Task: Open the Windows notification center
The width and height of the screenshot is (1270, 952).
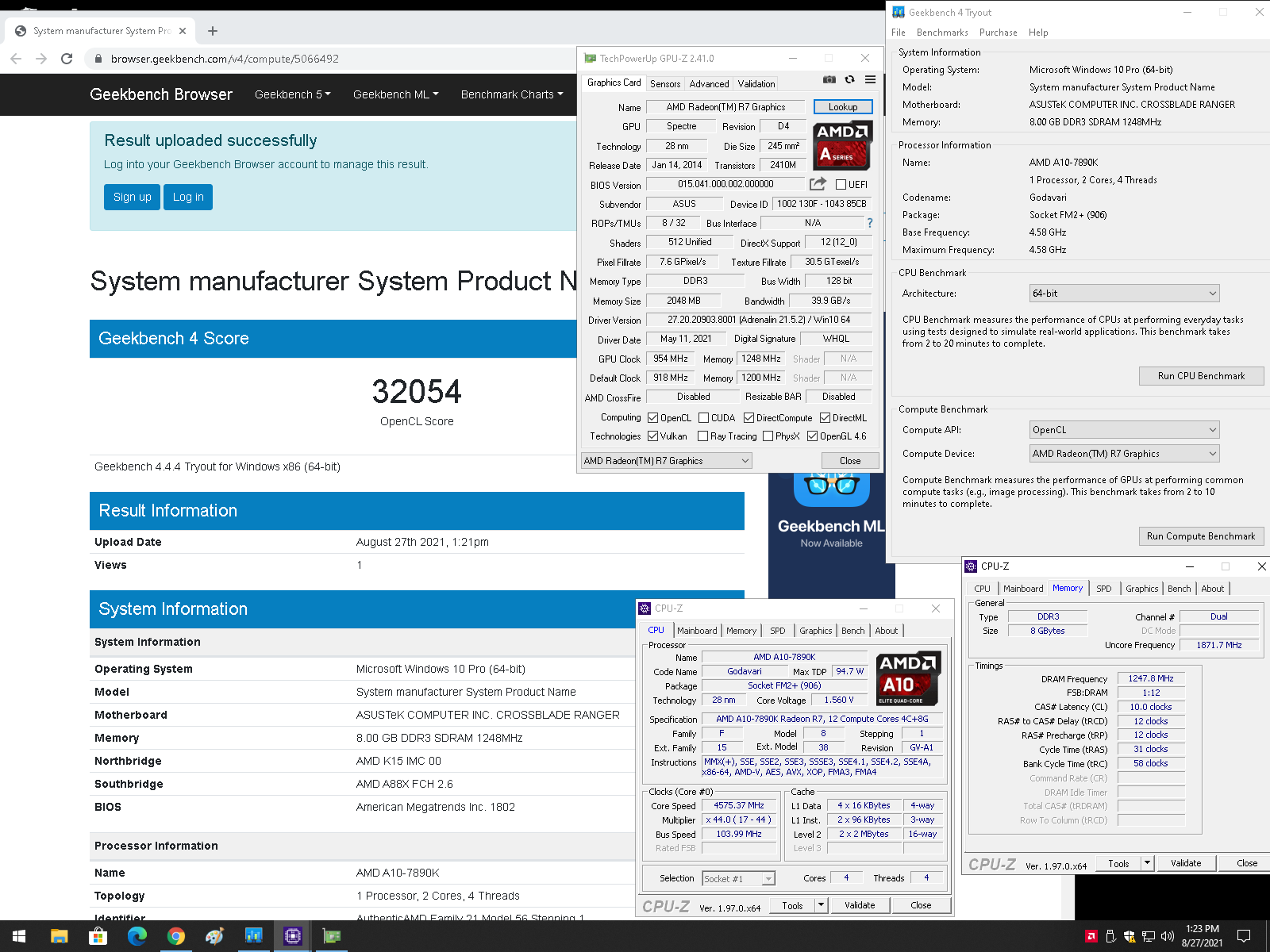Action: 1244,936
